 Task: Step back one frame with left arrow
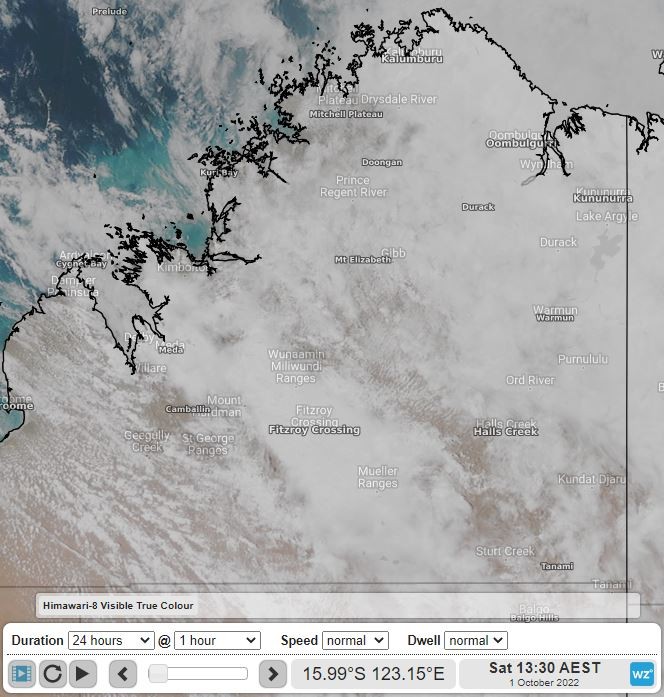(123, 673)
